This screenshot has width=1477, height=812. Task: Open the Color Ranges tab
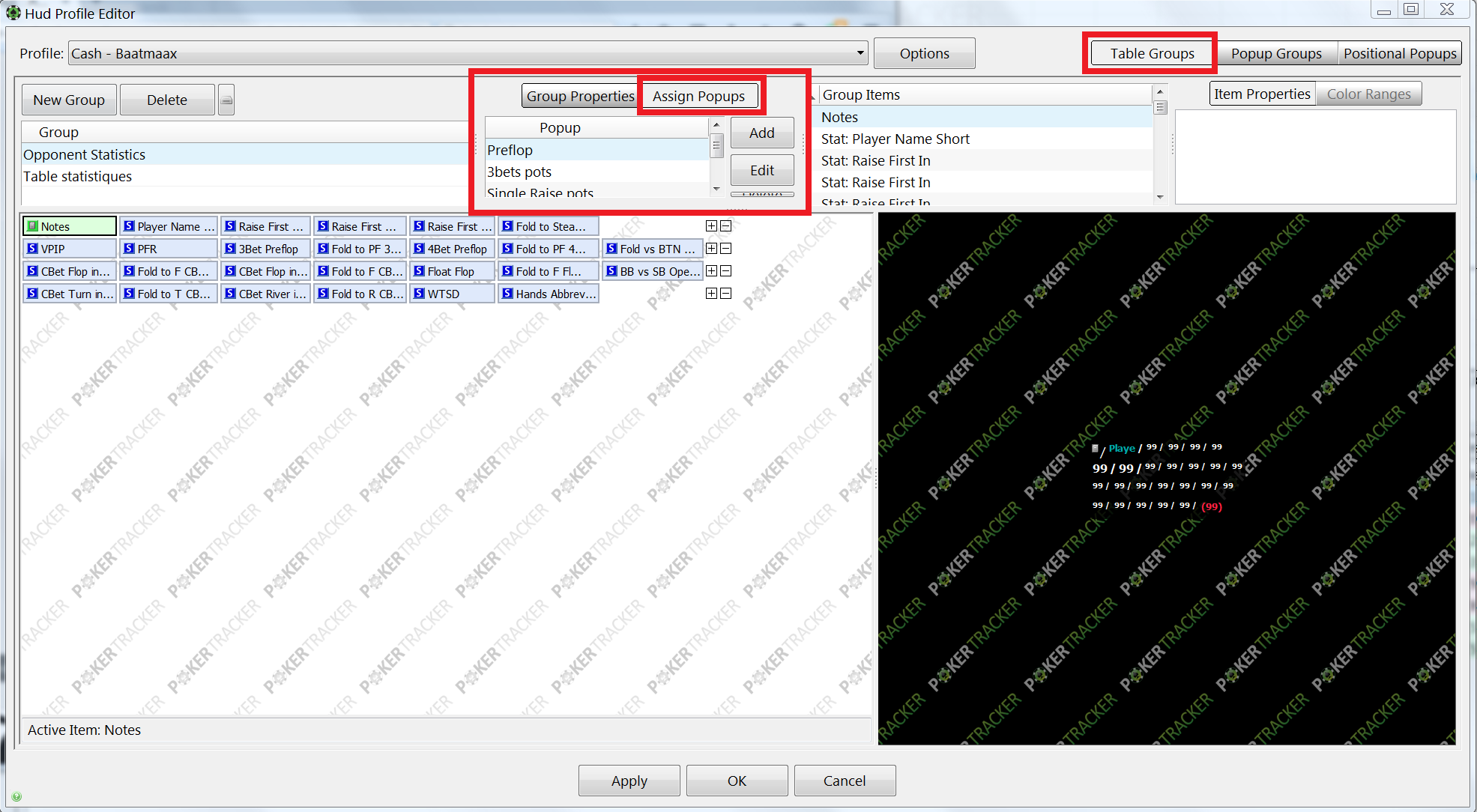point(1368,94)
